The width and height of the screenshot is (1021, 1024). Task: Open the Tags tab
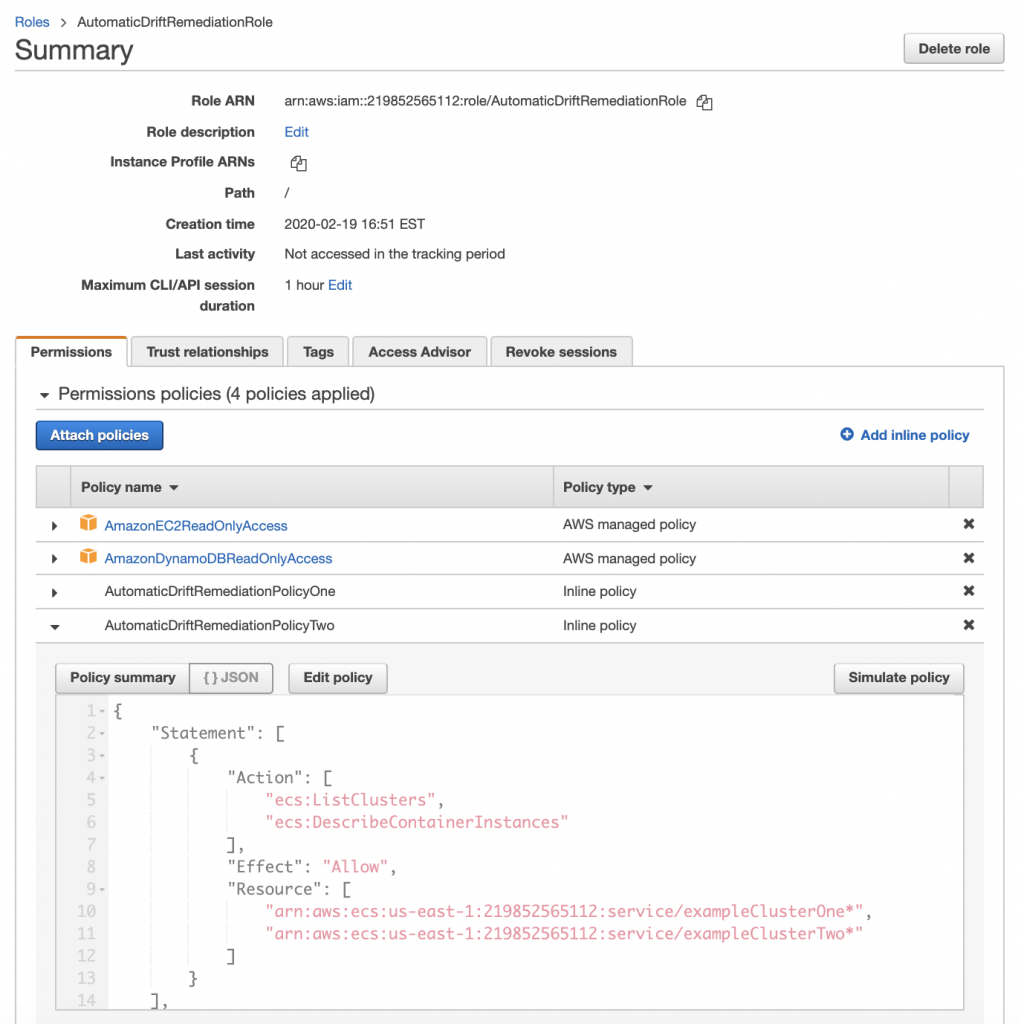318,352
